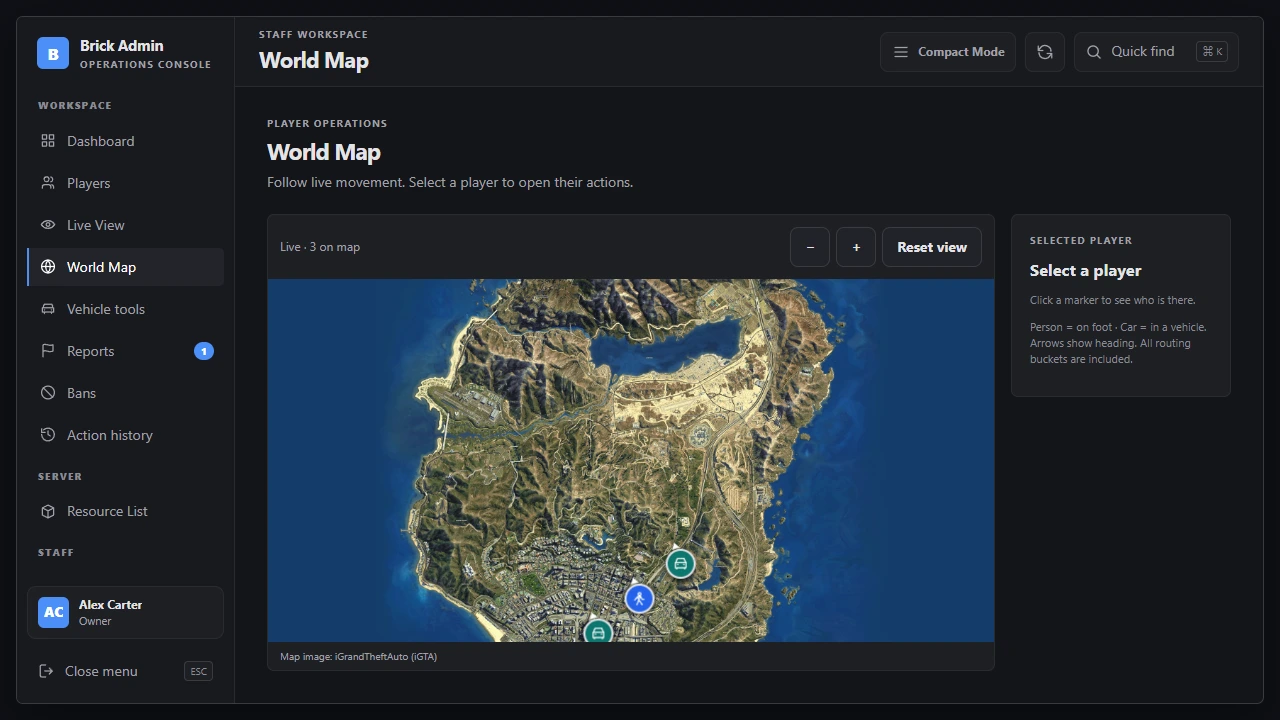Screen dimensions: 1280x720
Task: Click 'Click a marker to see who is there'
Action: 1112,300
